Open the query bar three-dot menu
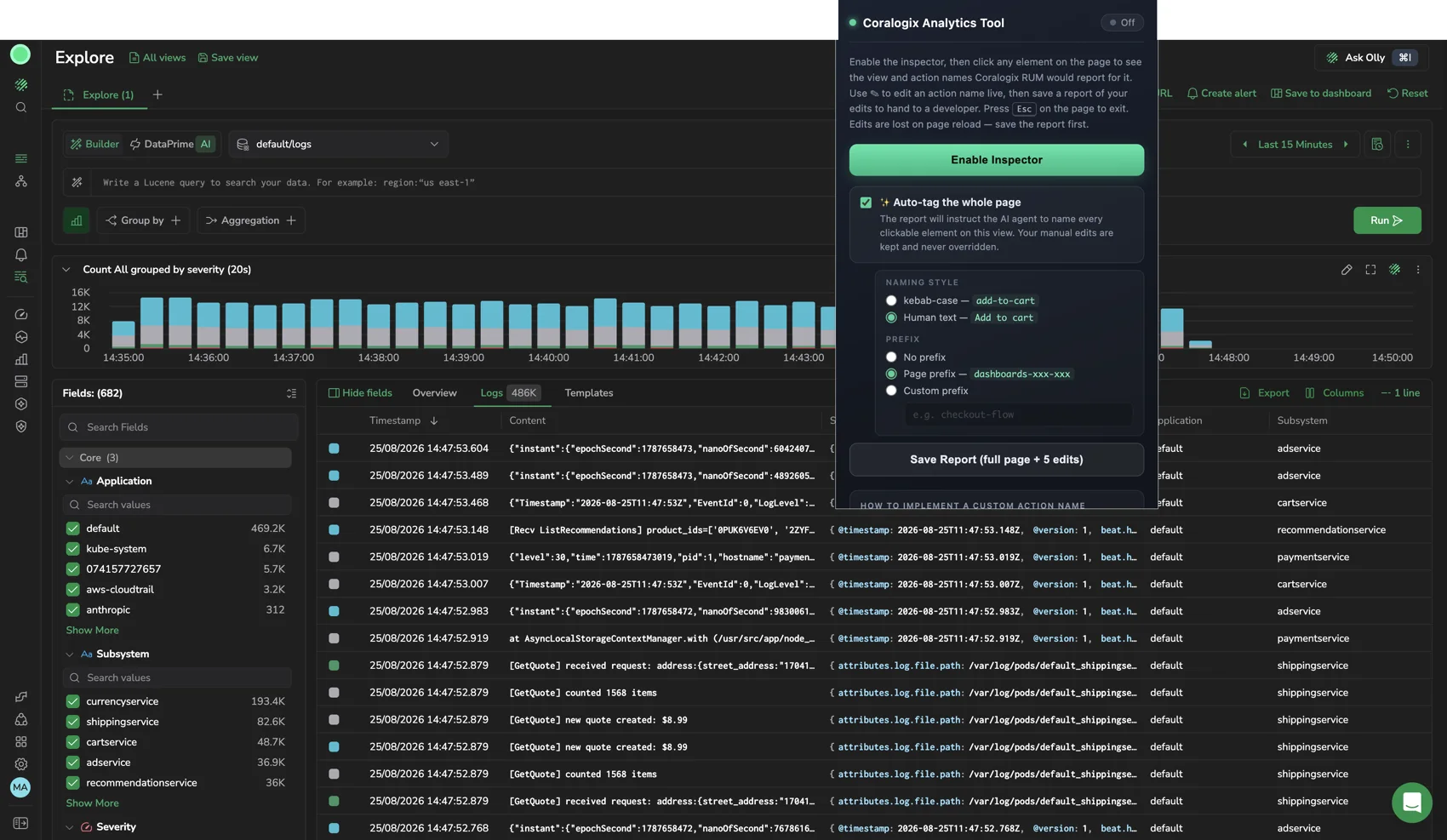This screenshot has height=840, width=1447. (1408, 144)
